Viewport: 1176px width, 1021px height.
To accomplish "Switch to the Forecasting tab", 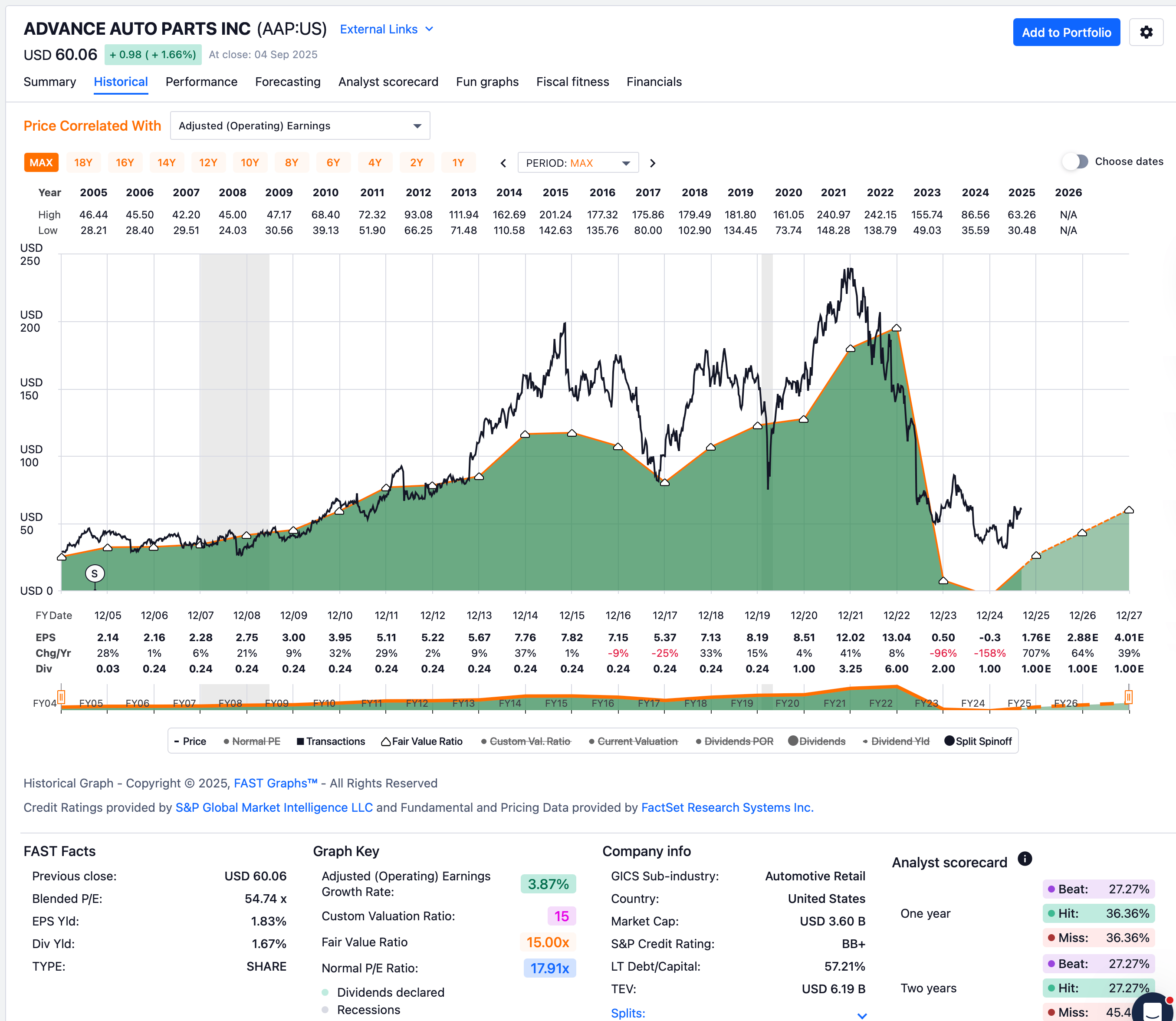I will (288, 82).
